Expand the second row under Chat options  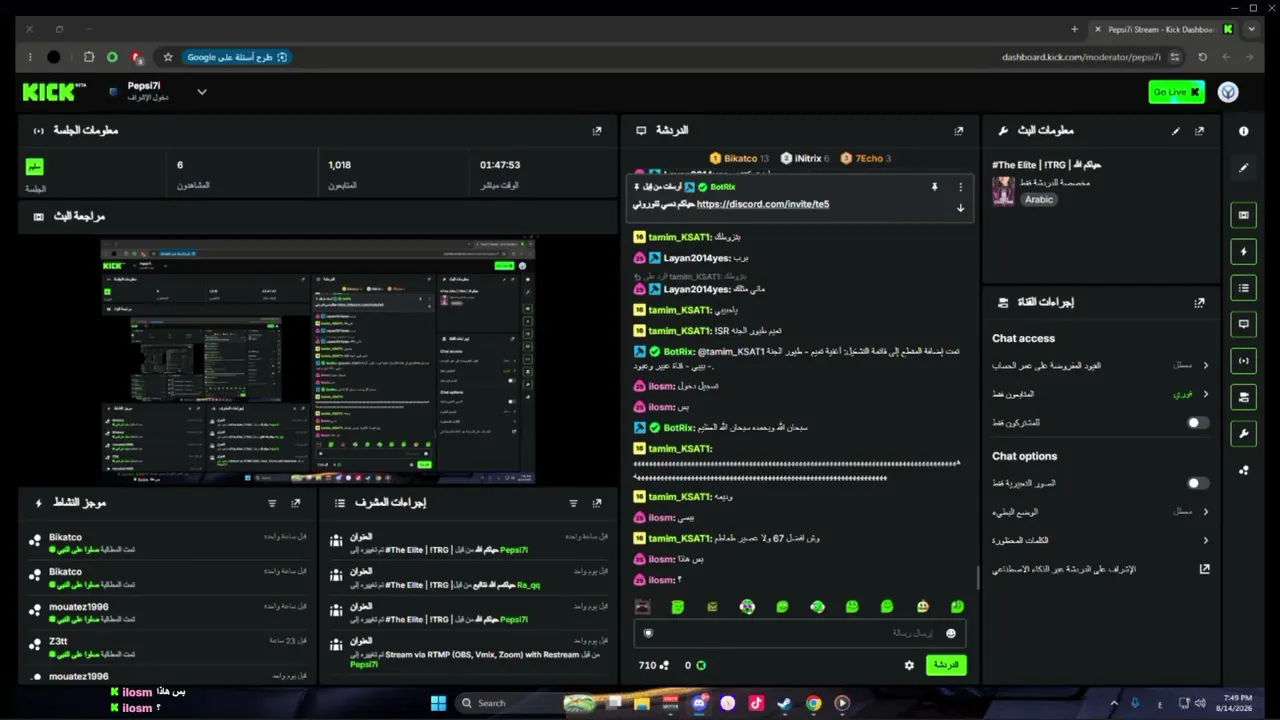click(1101, 512)
